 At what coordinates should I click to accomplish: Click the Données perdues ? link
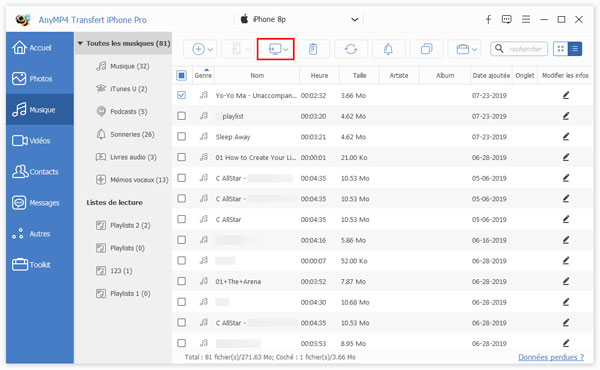(551, 357)
